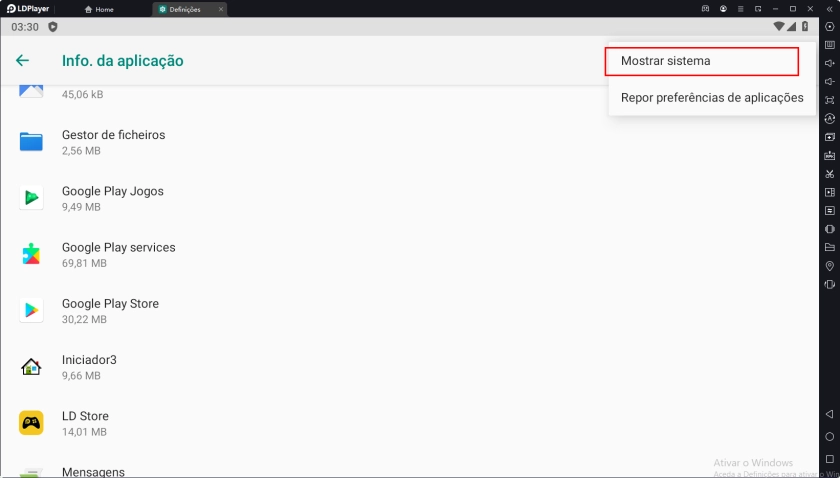The image size is (840, 478).
Task: Click the mini window mode icon in title bar
Action: 758,9
